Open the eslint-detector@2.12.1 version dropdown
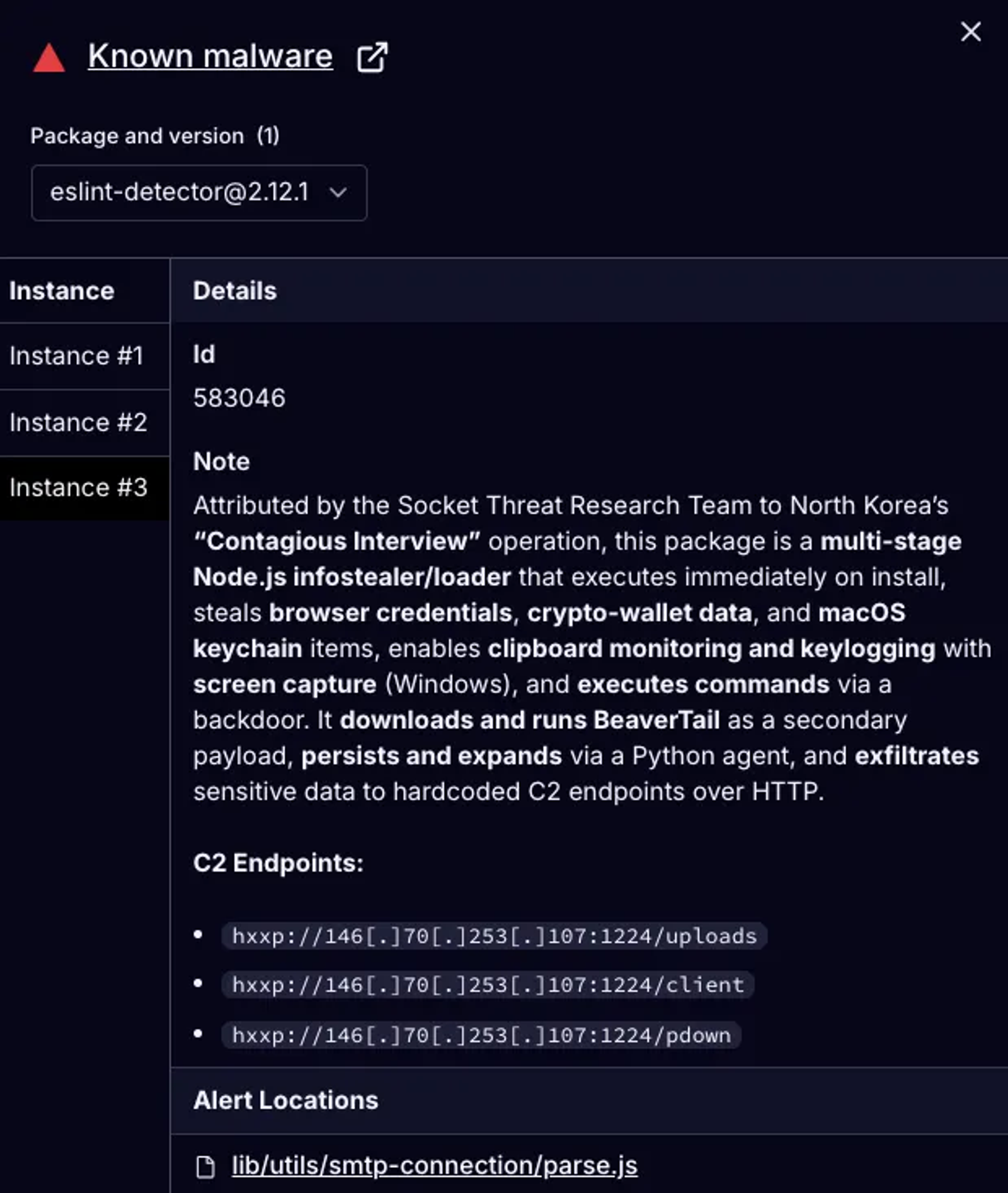 [199, 193]
